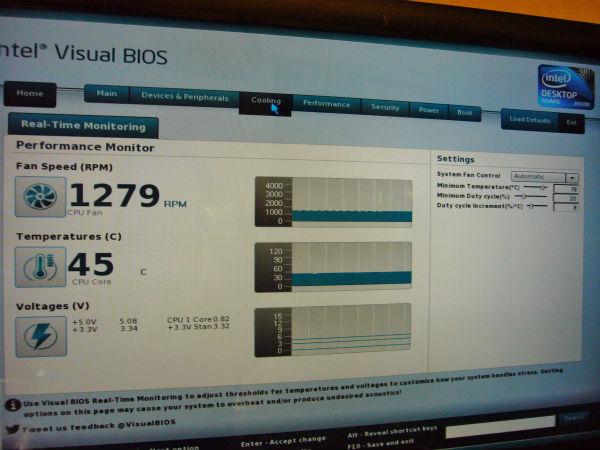The width and height of the screenshot is (600, 450).
Task: Click the Minimum Duty cycle value field
Action: tap(566, 198)
